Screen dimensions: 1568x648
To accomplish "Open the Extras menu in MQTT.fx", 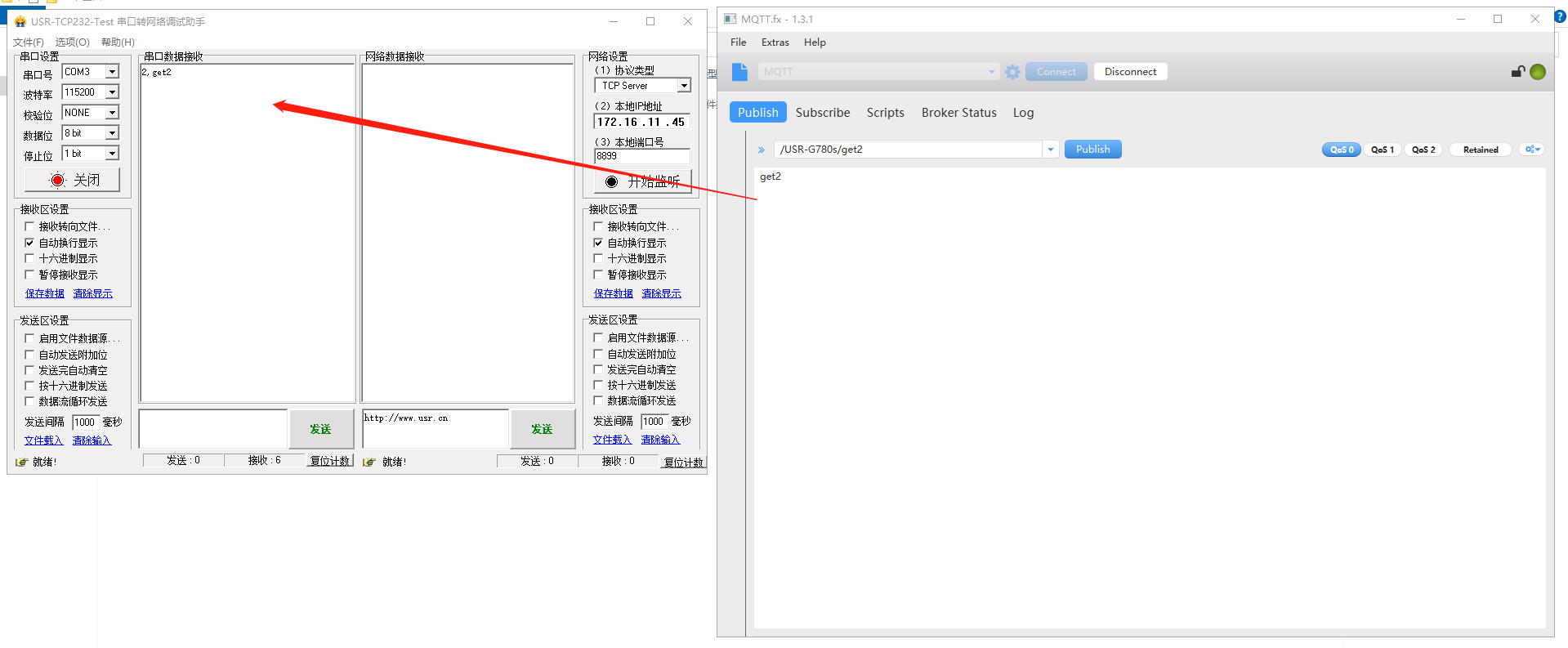I will pos(775,42).
